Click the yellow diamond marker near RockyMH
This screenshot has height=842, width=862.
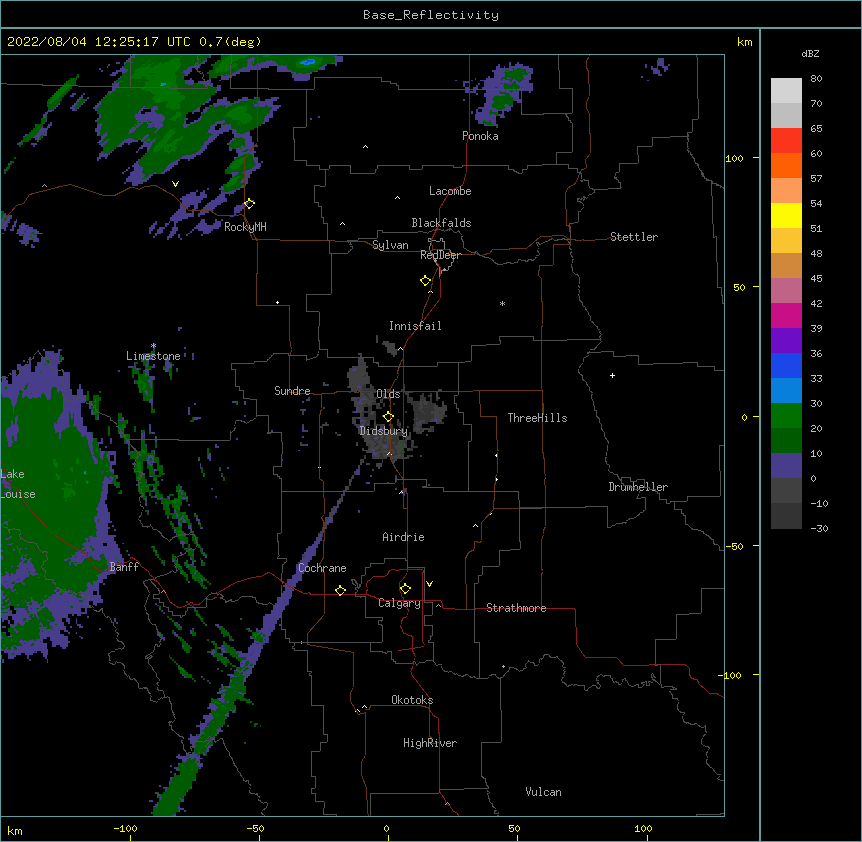pyautogui.click(x=250, y=204)
